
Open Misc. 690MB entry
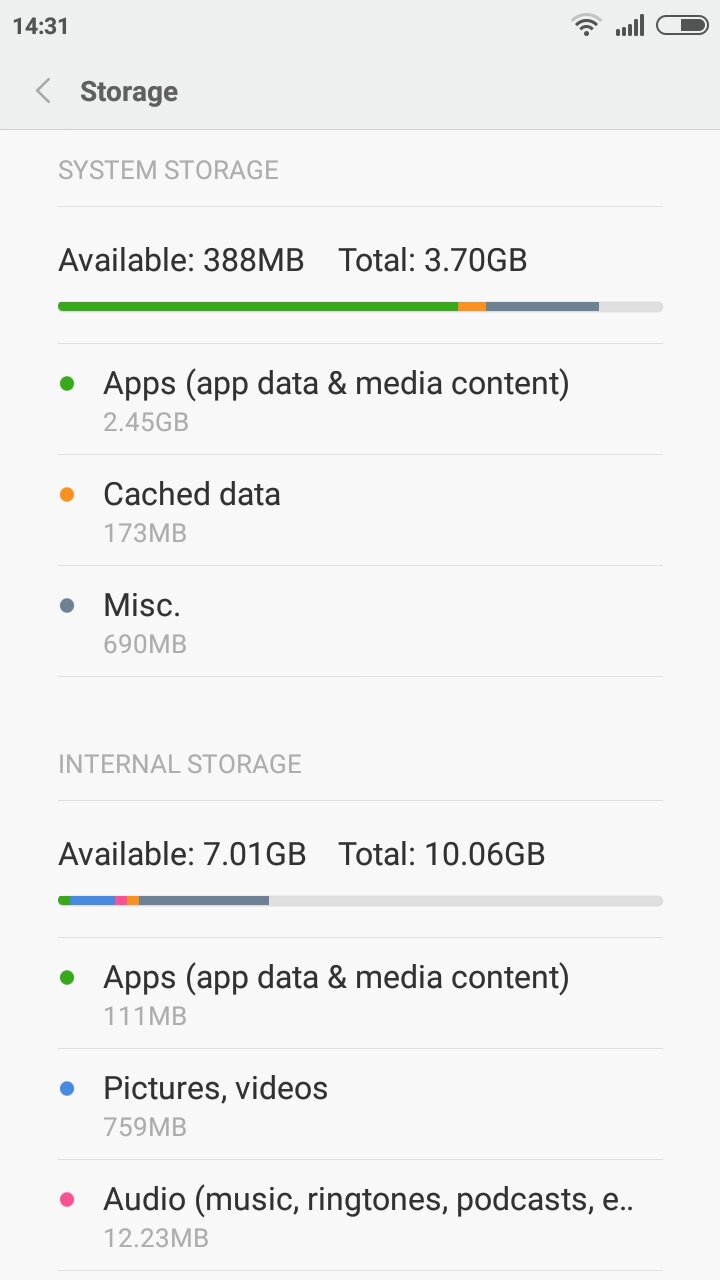tap(360, 621)
